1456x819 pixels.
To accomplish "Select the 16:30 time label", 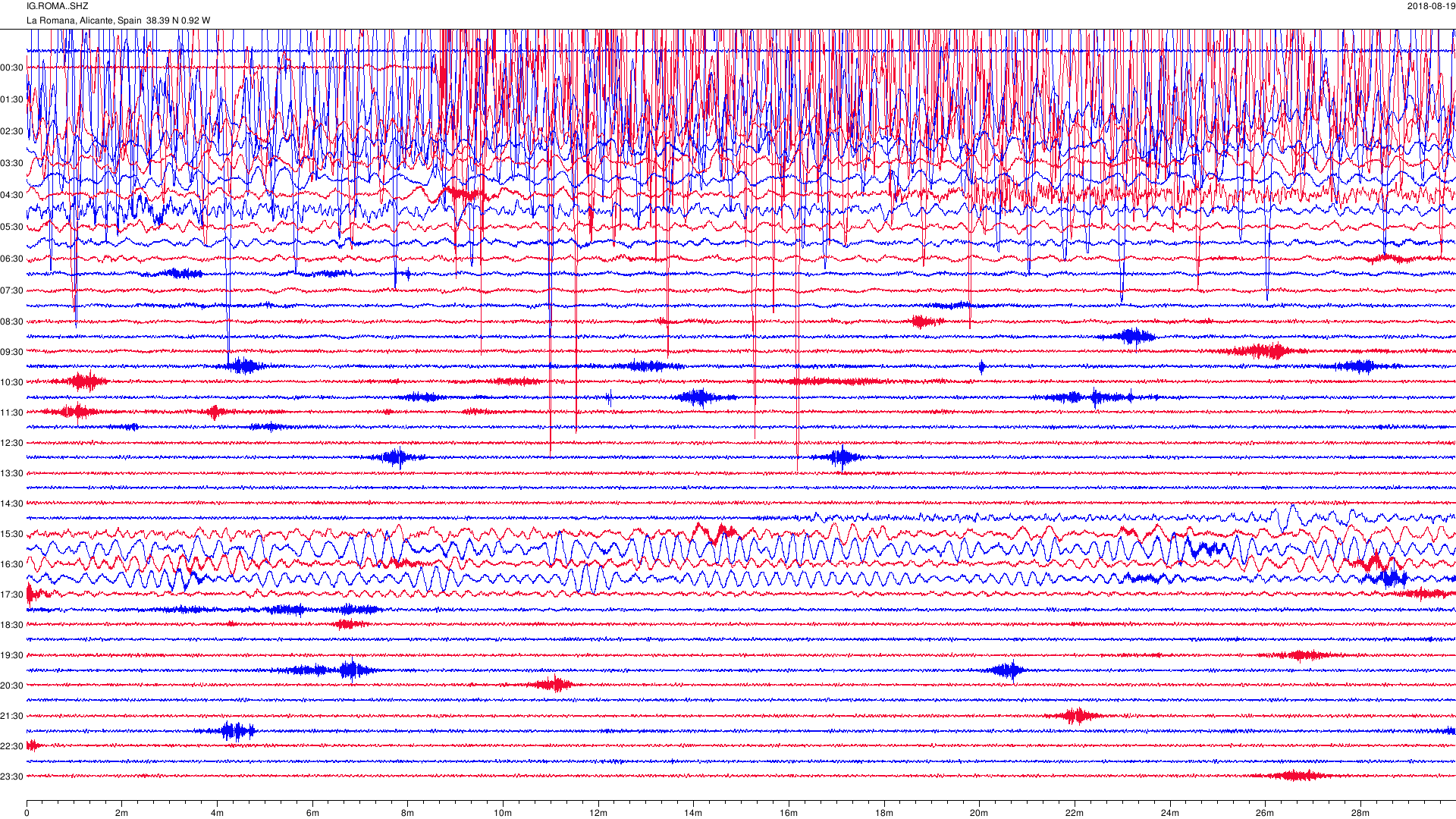I will pyautogui.click(x=11, y=564).
